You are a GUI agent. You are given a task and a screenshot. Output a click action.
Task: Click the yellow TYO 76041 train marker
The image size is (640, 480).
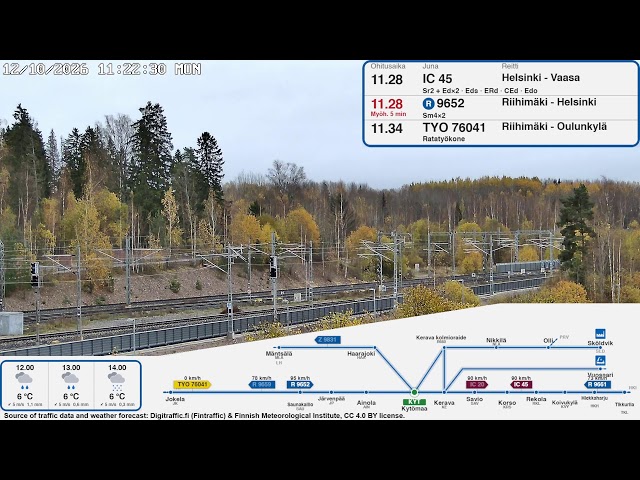[x=192, y=384]
